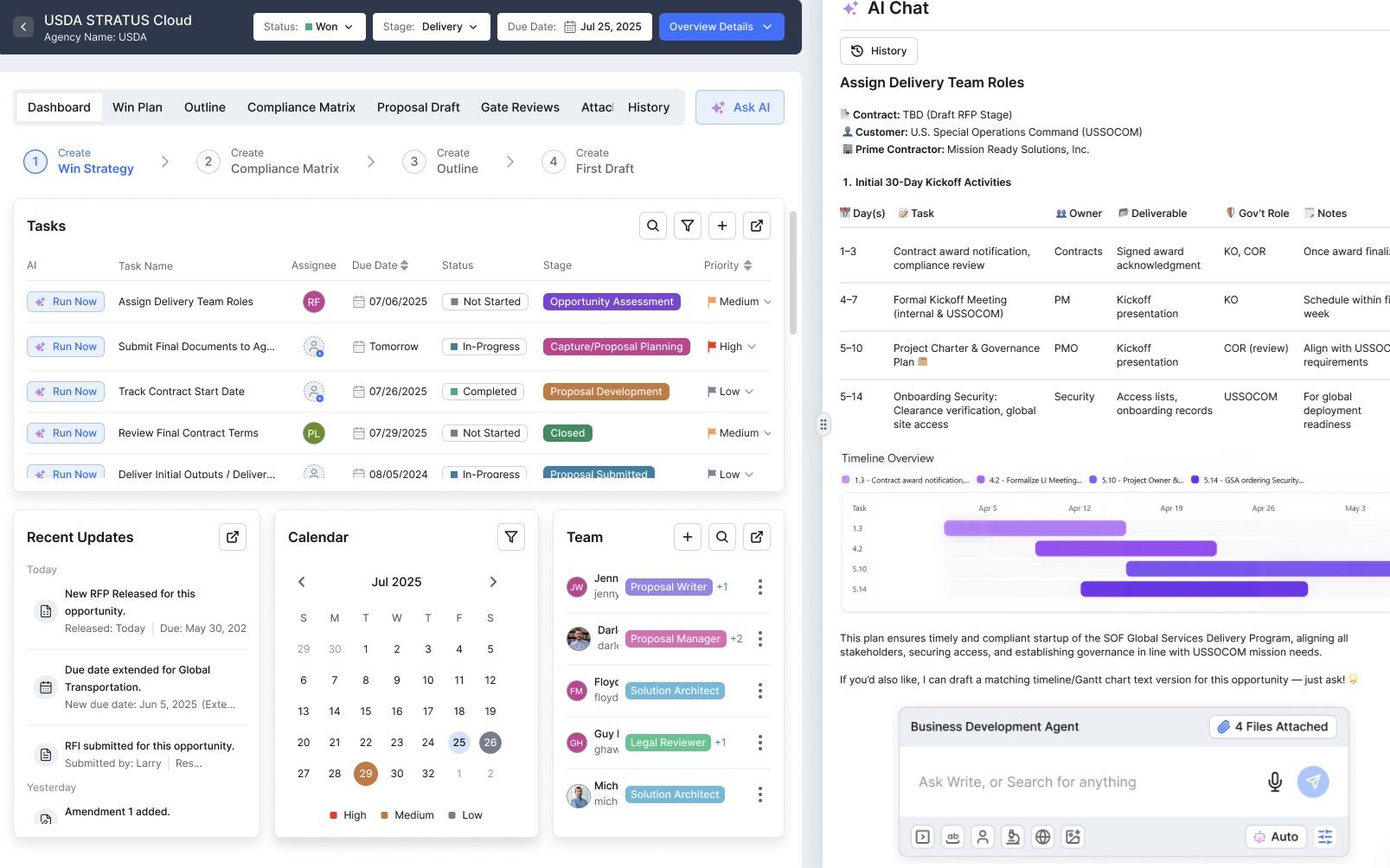Change High priority of Submit Final Documents
This screenshot has height=868, width=1390.
732,347
